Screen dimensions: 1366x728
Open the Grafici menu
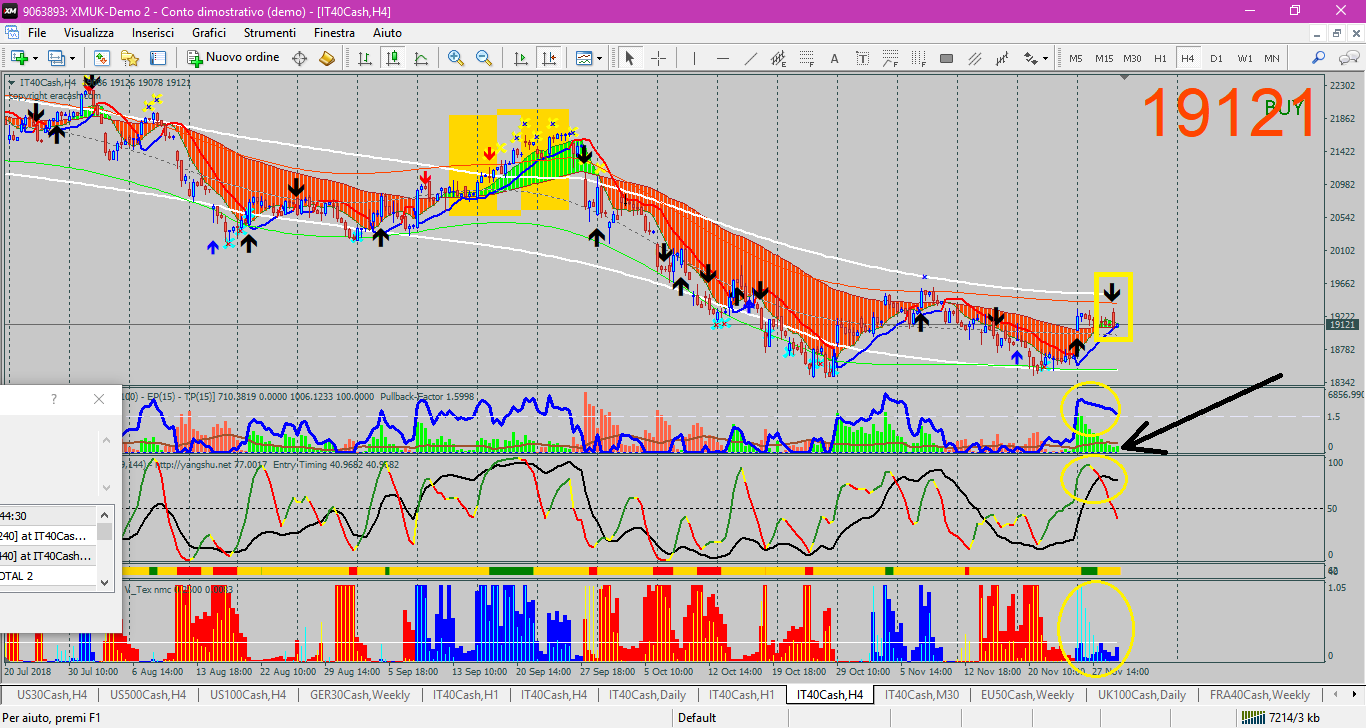[209, 33]
